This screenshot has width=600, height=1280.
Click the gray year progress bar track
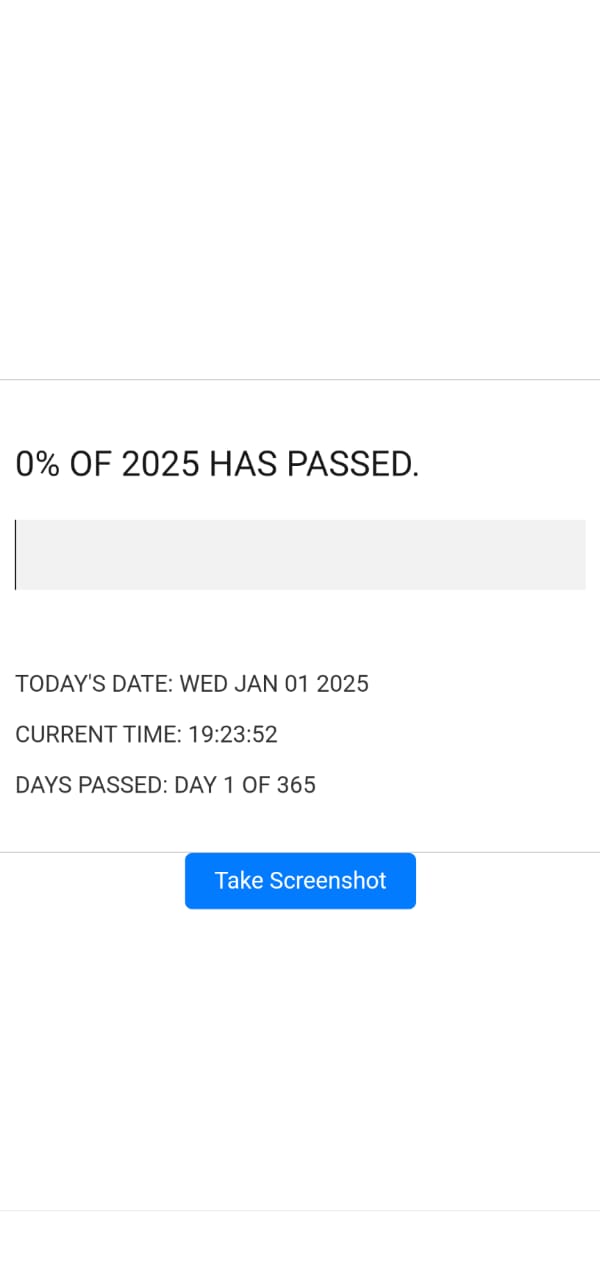tap(300, 555)
